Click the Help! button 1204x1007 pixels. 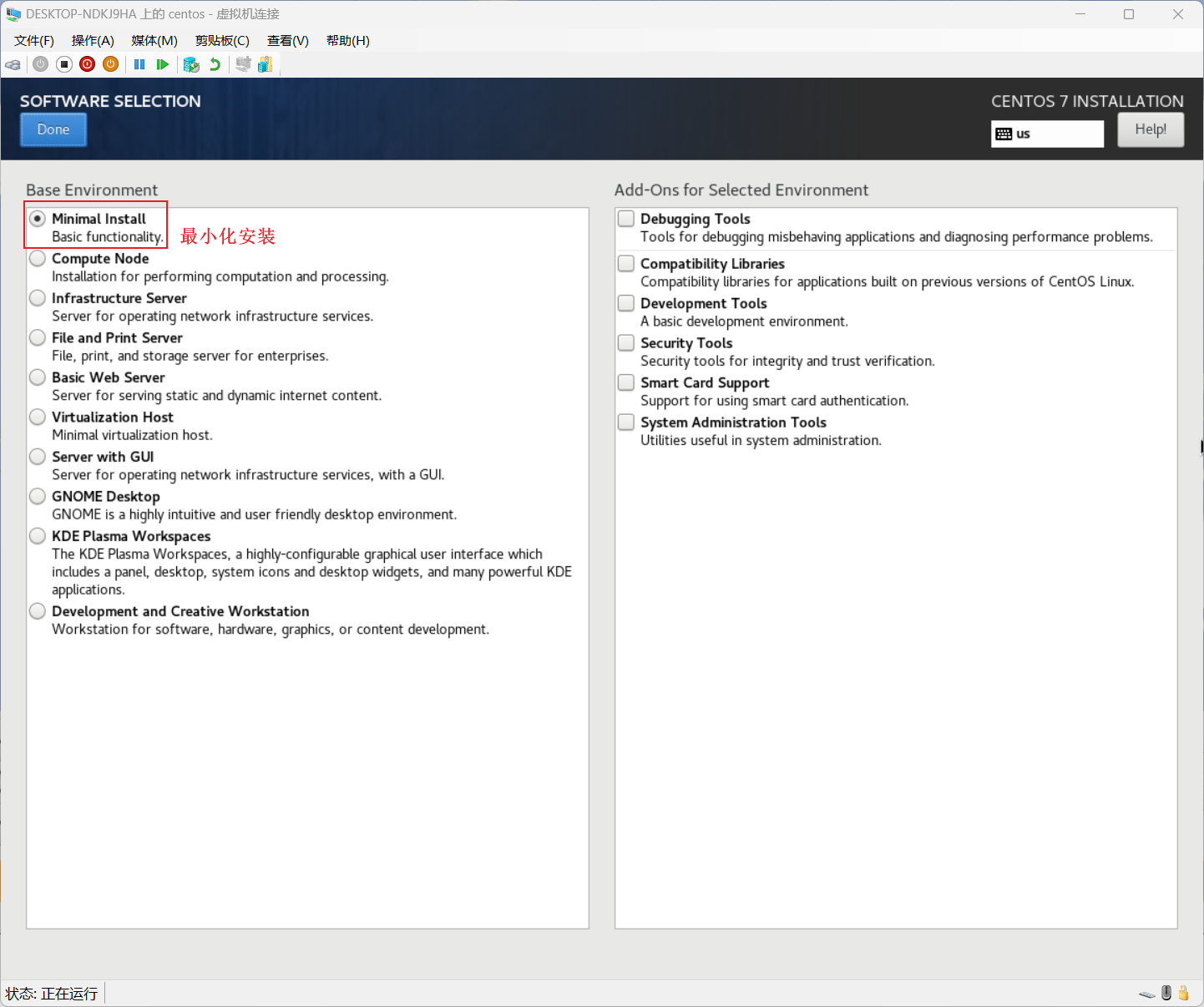coord(1151,129)
